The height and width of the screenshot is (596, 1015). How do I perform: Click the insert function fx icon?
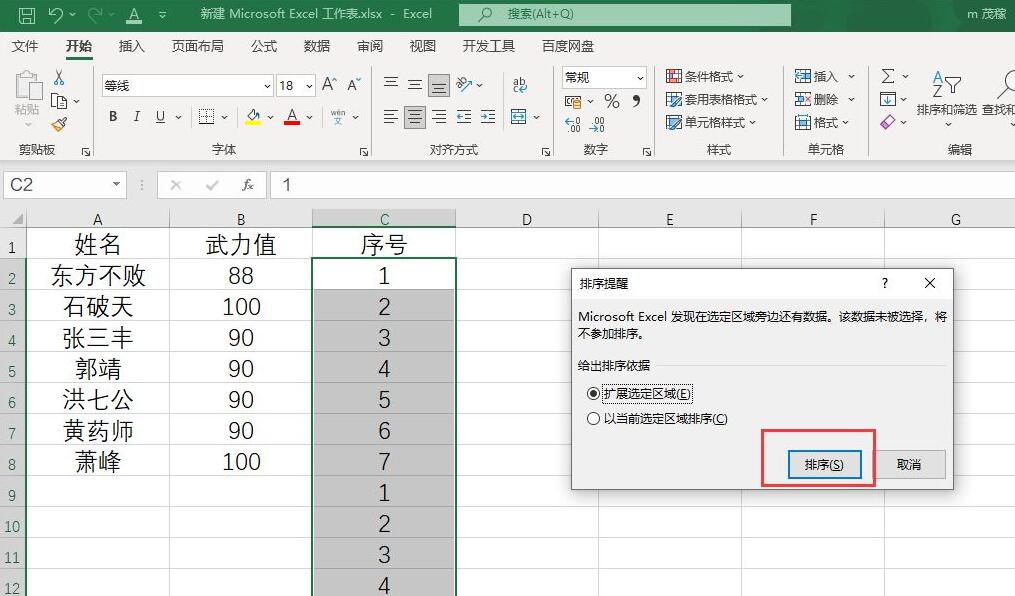tap(247, 185)
